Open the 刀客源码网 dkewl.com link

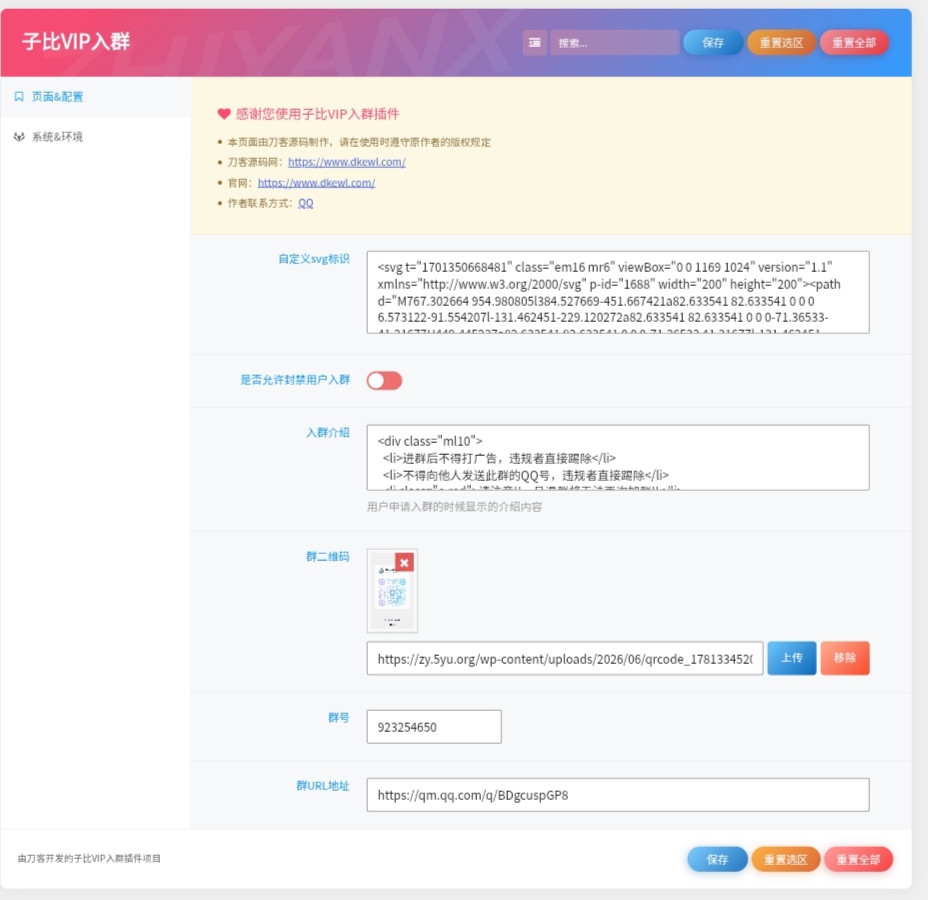(x=346, y=162)
